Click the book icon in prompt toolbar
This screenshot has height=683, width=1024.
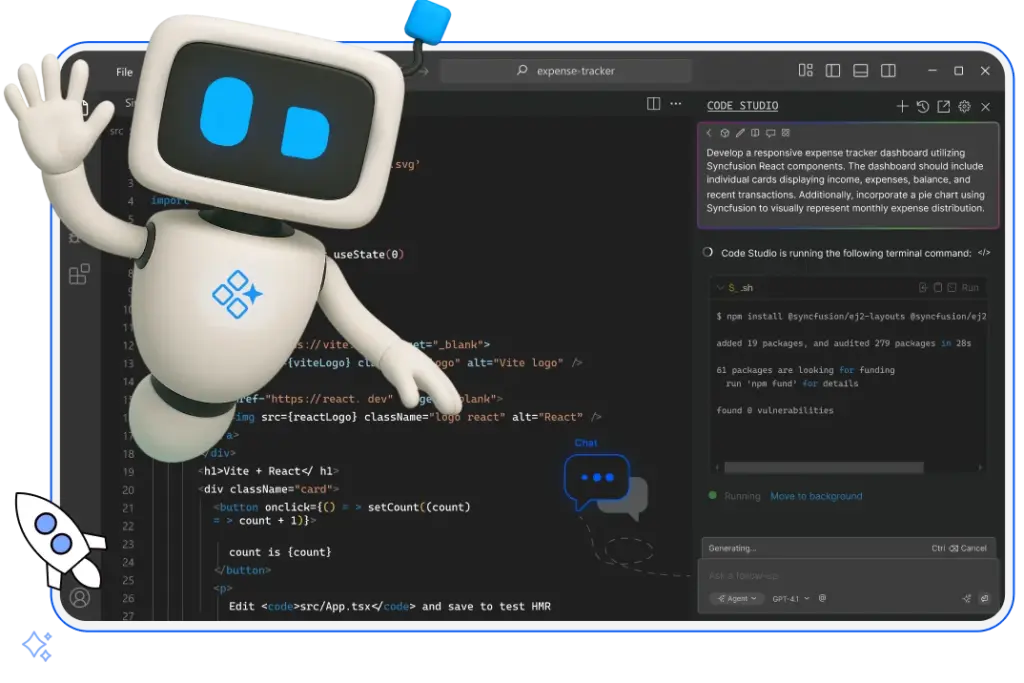(755, 133)
